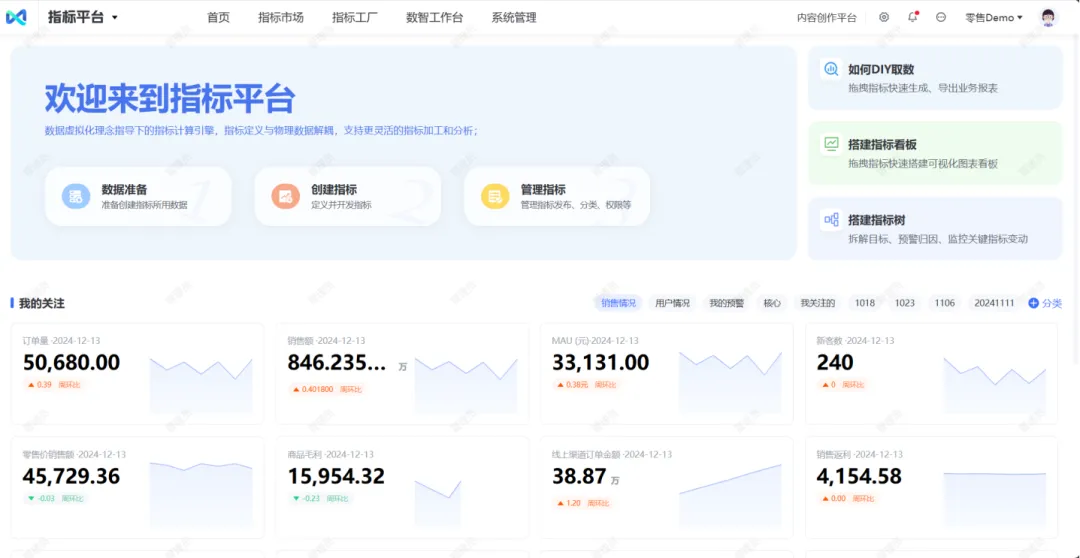Click the 38.87 万 value
Screen dimensions: 1080x558
[x=585, y=476]
